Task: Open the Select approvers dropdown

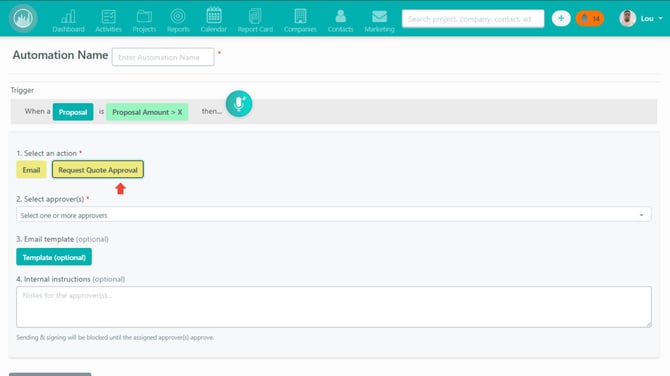Action: (x=334, y=214)
